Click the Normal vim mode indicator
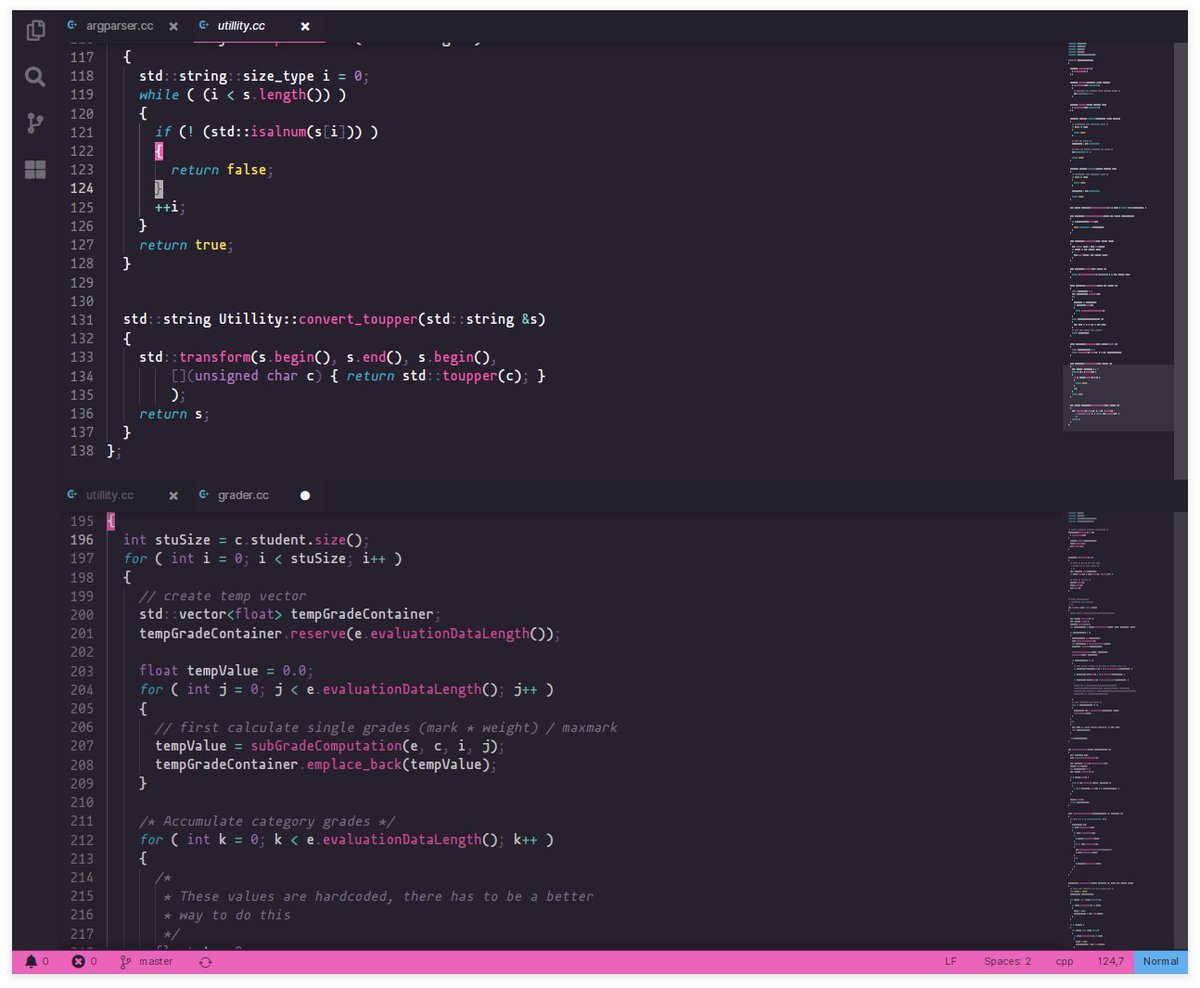Viewport: 1200px width, 988px height. [1161, 961]
